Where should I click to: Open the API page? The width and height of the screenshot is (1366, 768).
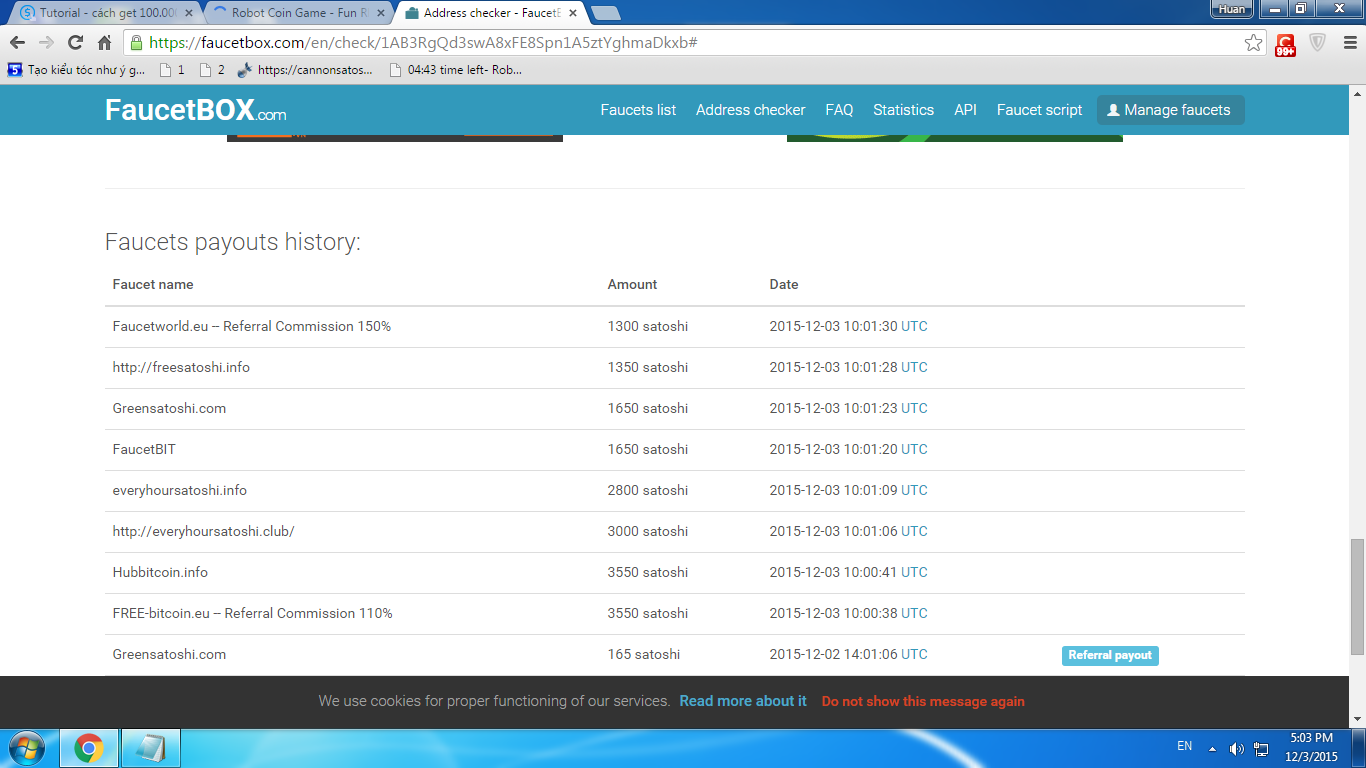click(x=965, y=110)
